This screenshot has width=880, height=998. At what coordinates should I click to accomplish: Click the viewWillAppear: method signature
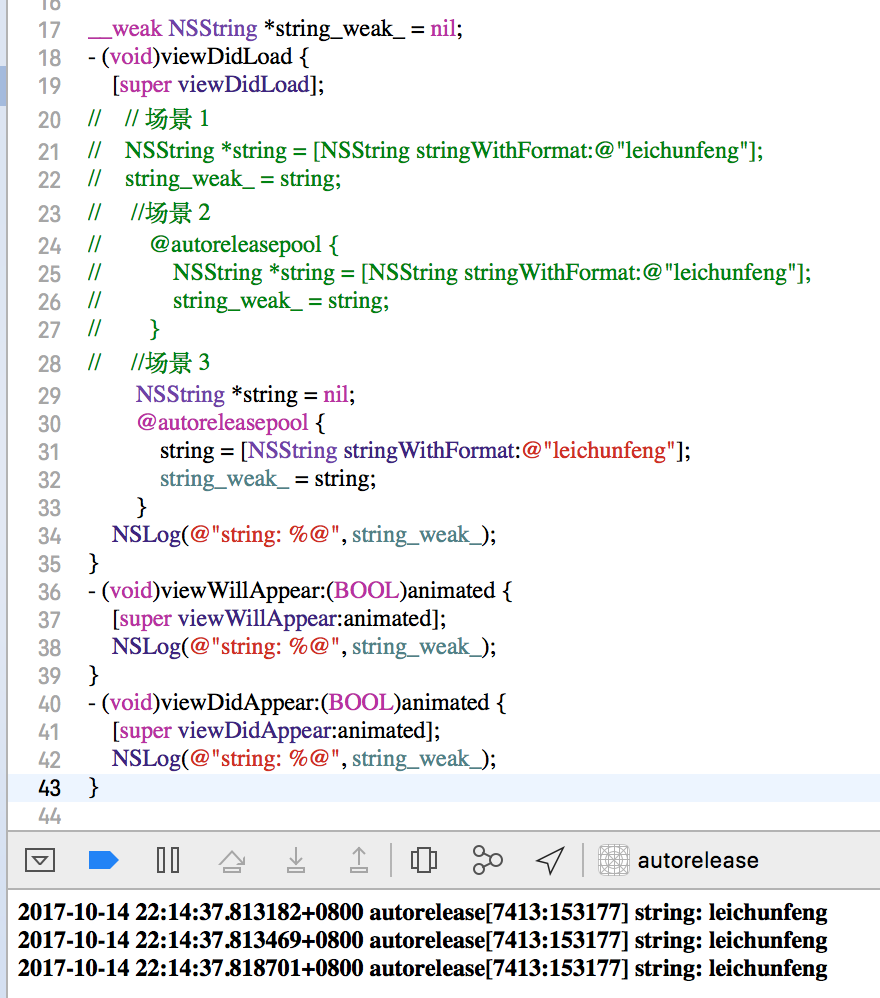[x=300, y=591]
